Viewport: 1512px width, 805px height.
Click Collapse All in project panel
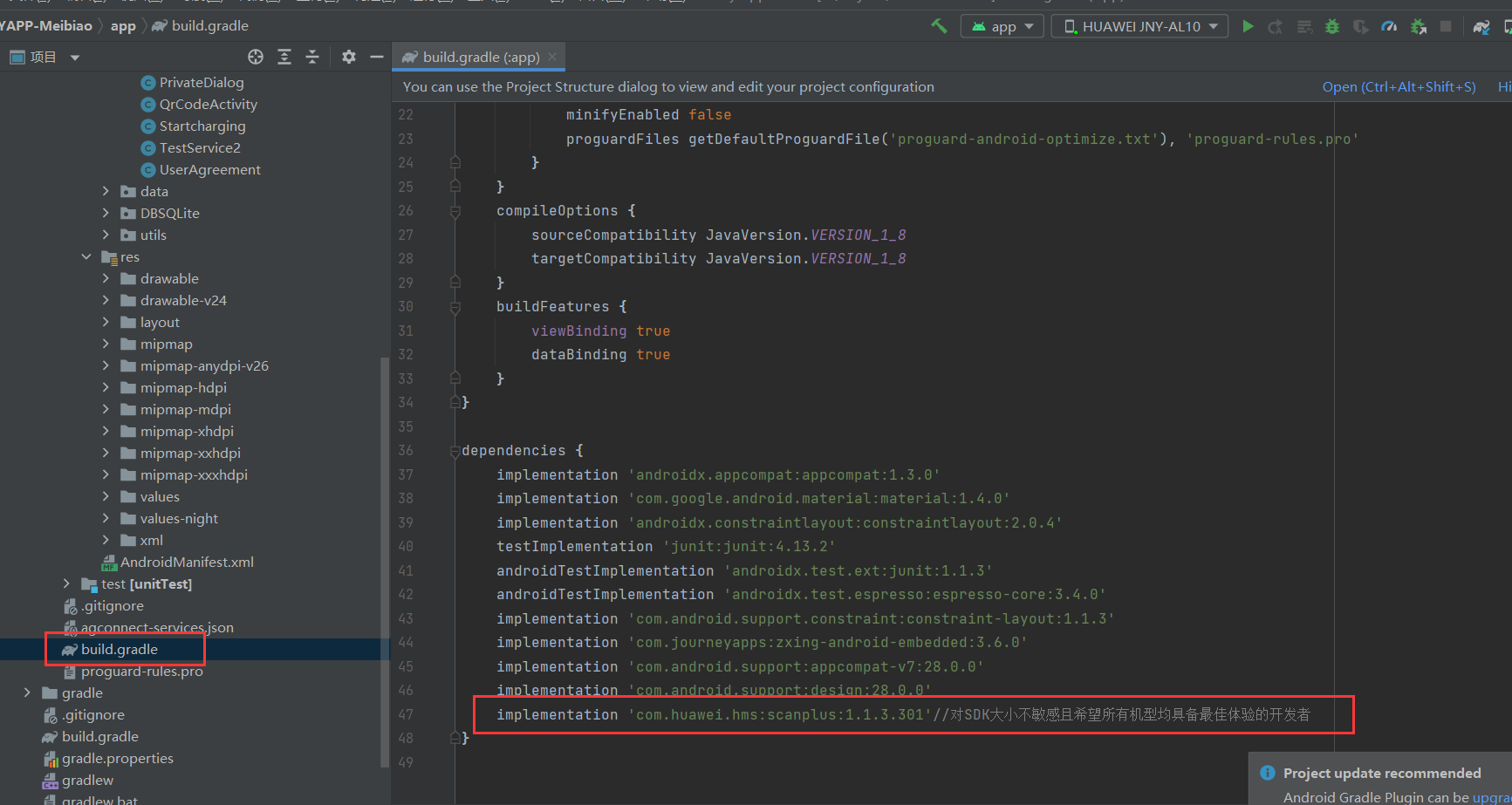point(312,57)
